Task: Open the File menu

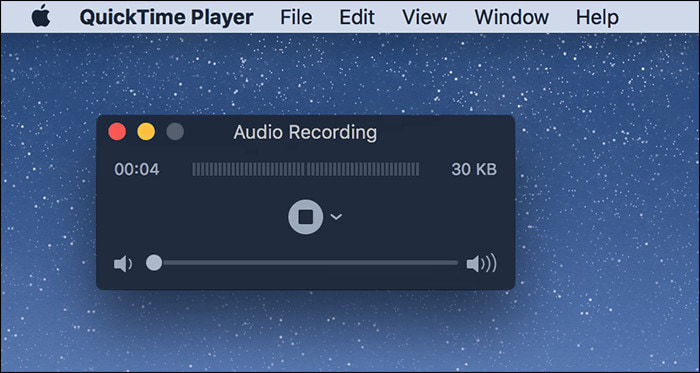Action: tap(296, 17)
